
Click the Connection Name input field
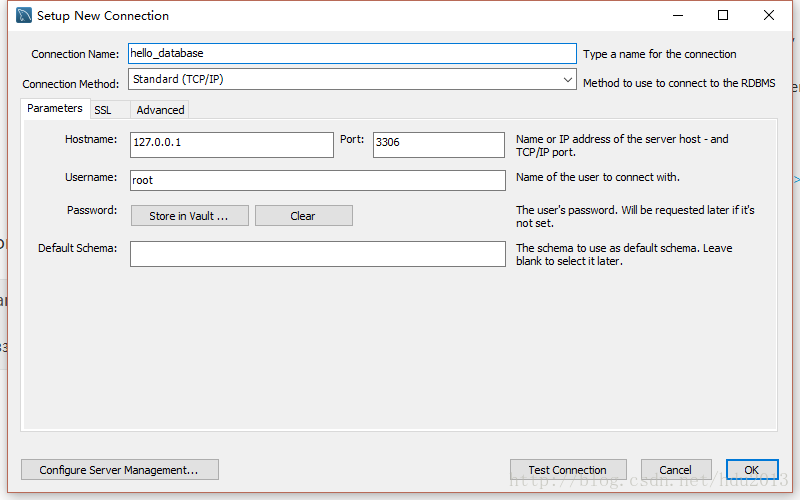tap(352, 54)
